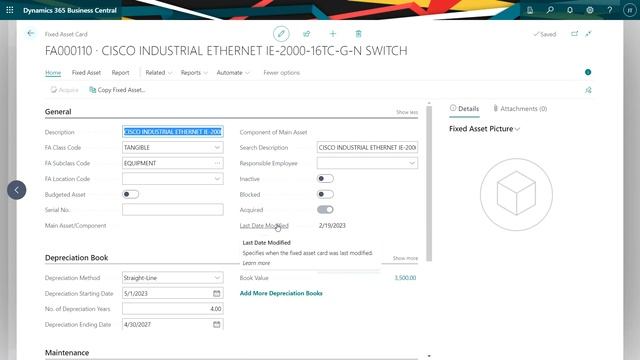Open Depreciation Ending Date calendar picker
The width and height of the screenshot is (640, 360).
(217, 324)
